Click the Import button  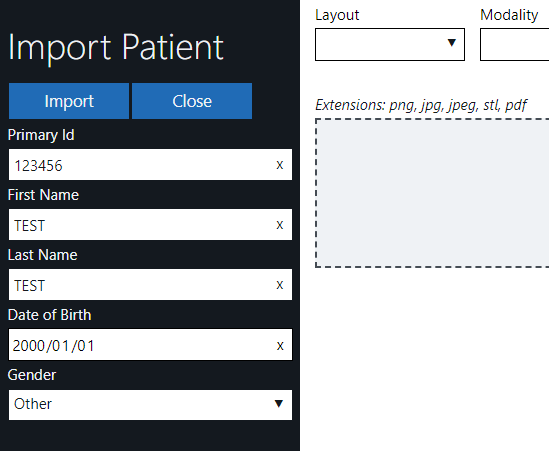click(x=69, y=101)
